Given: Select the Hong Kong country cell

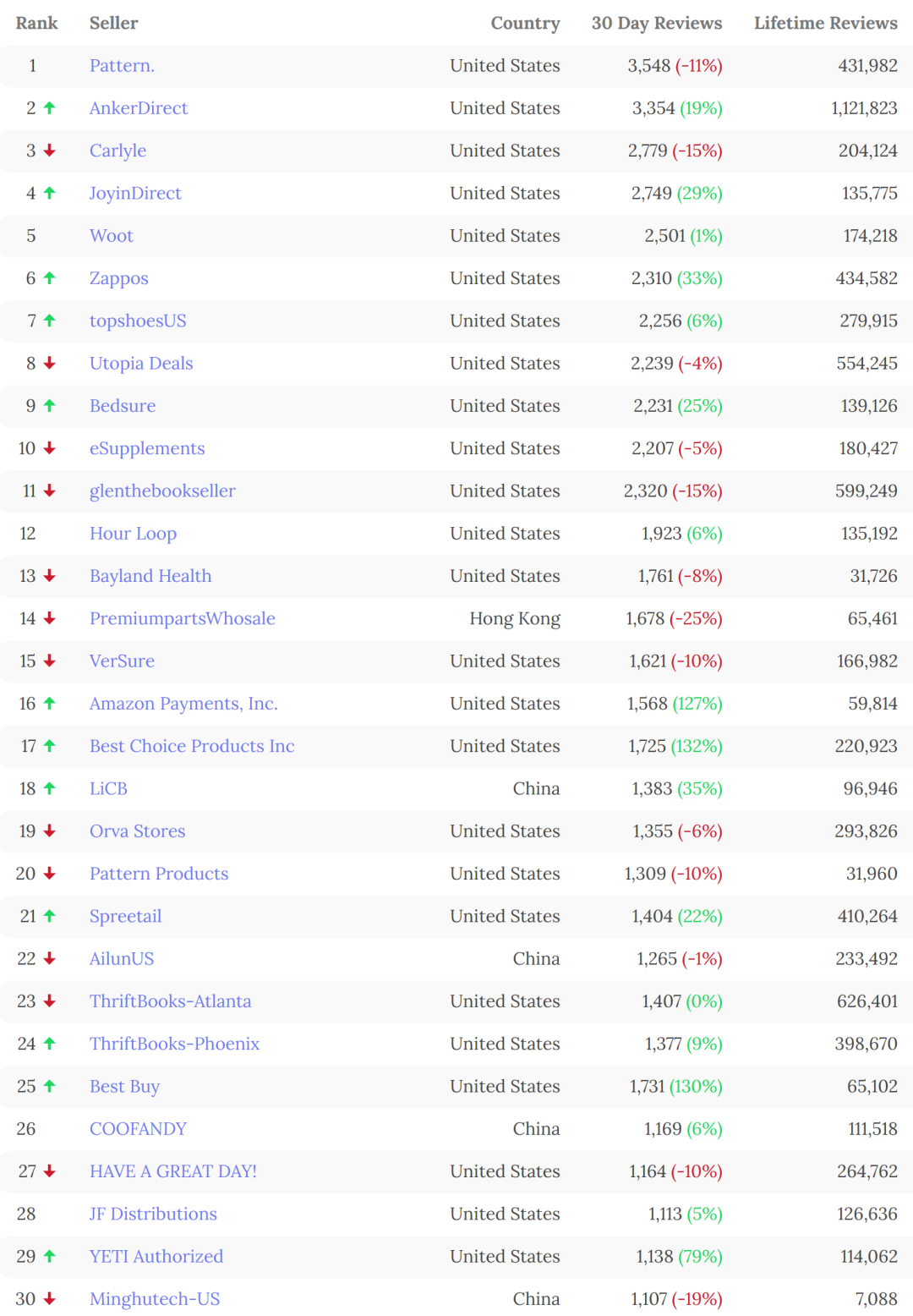Looking at the screenshot, I should point(515,619).
